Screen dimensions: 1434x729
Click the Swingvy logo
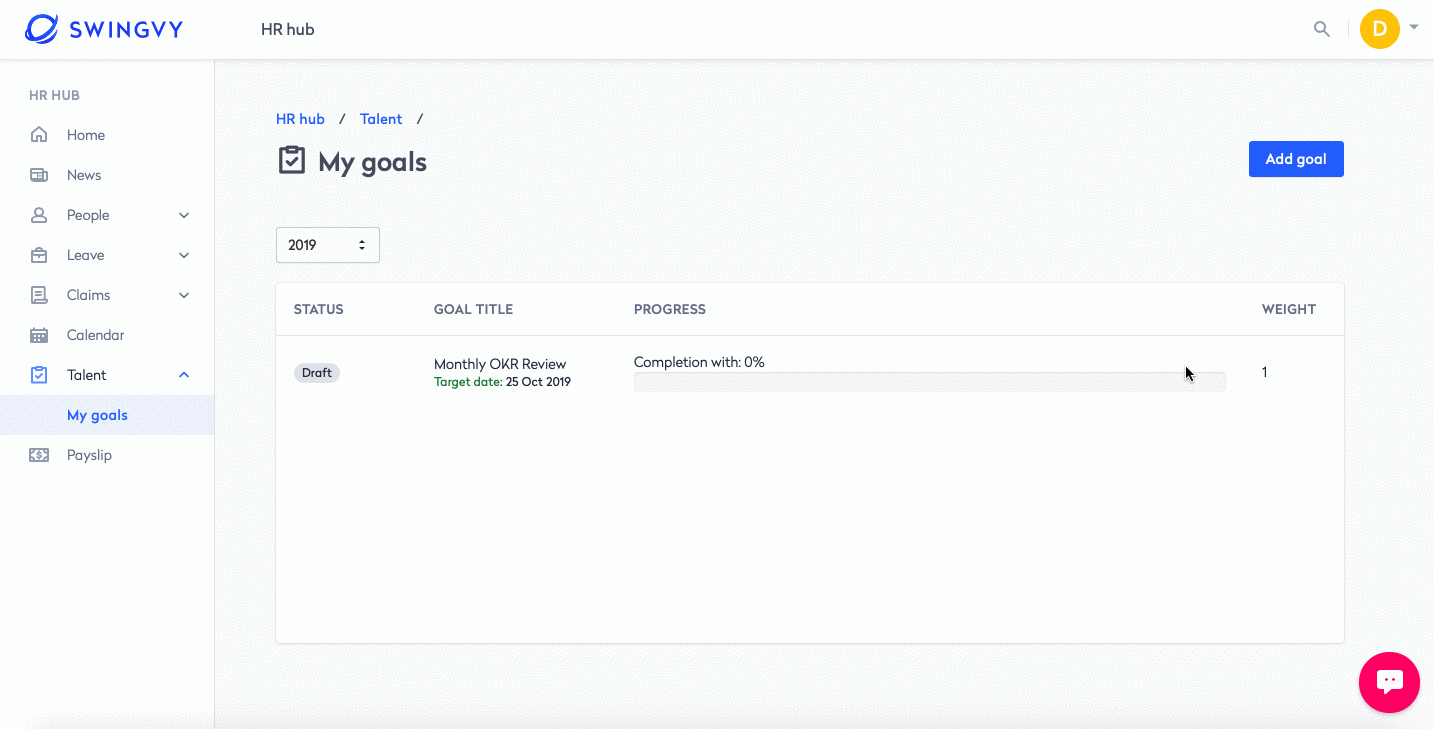click(104, 29)
